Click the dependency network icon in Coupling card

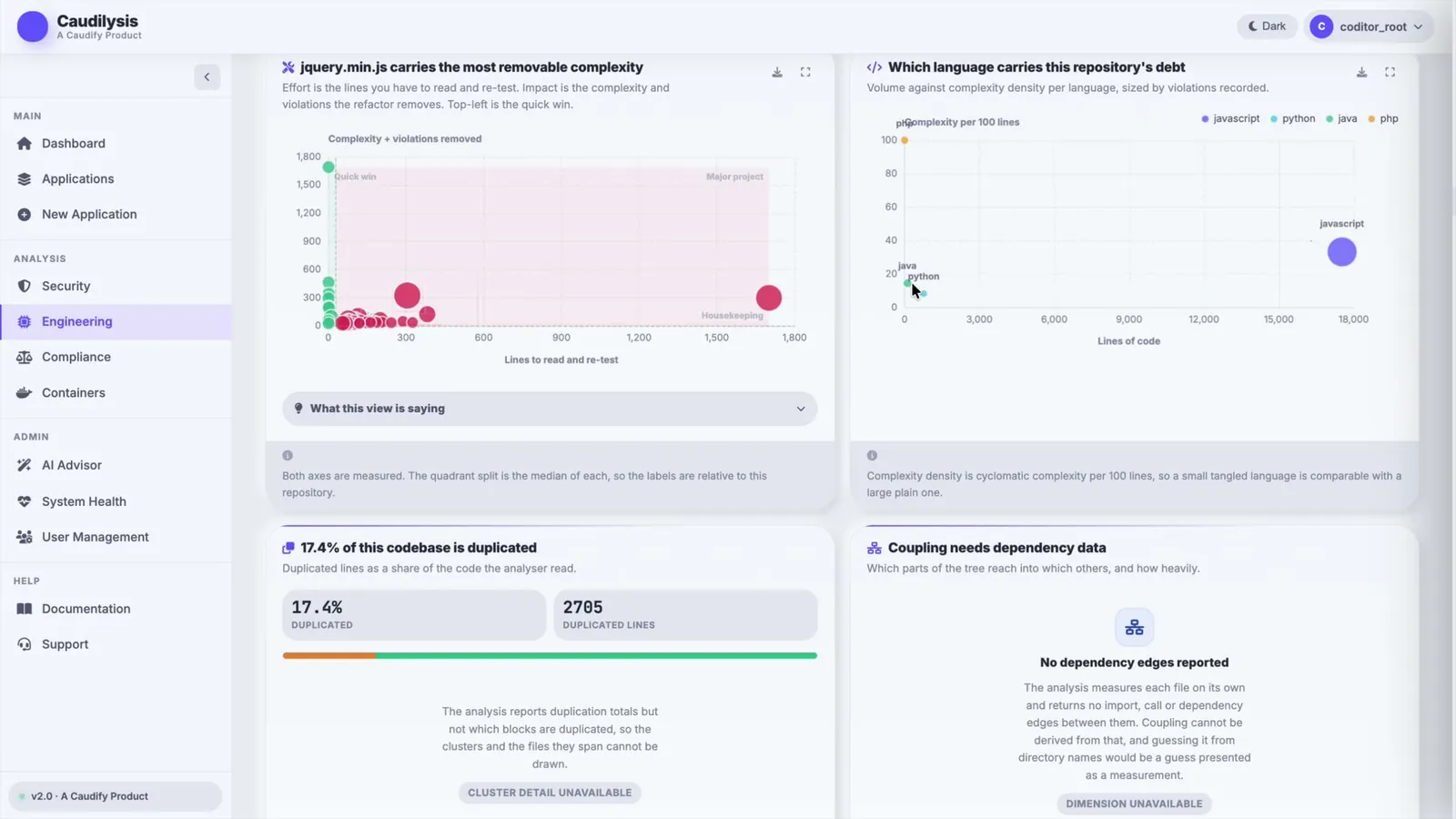pyautogui.click(x=1134, y=627)
